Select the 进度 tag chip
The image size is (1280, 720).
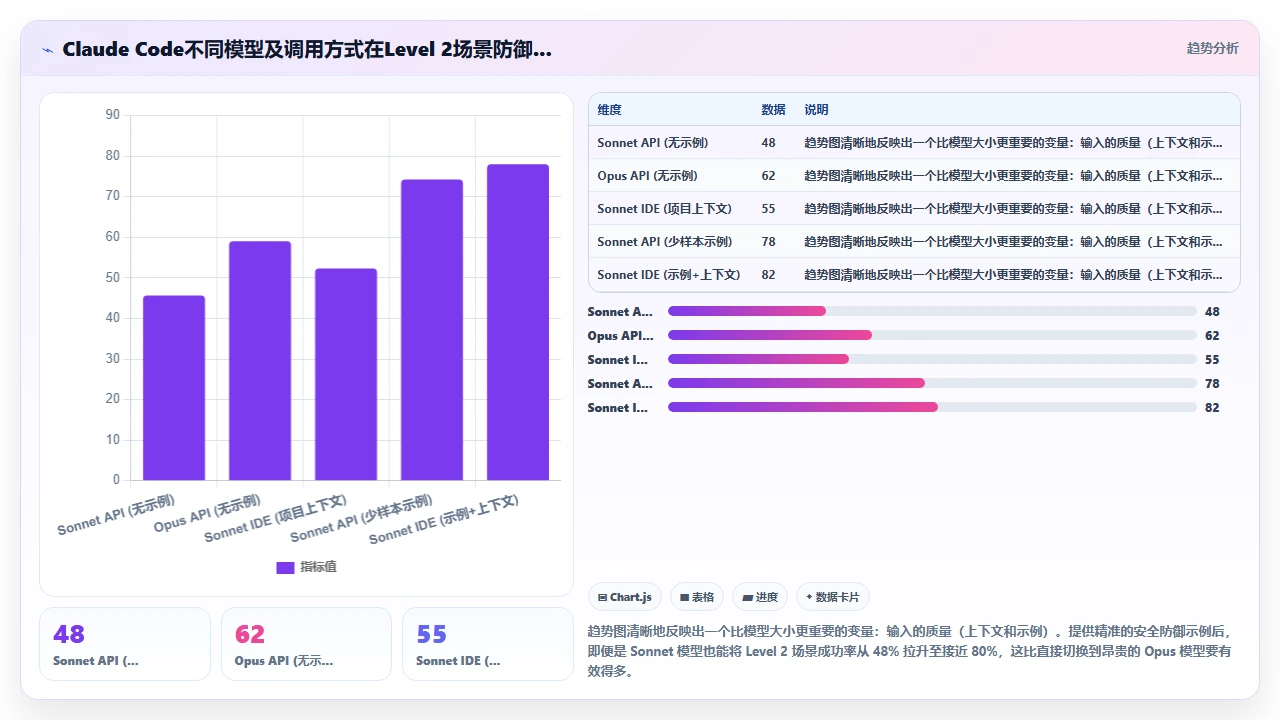[760, 597]
